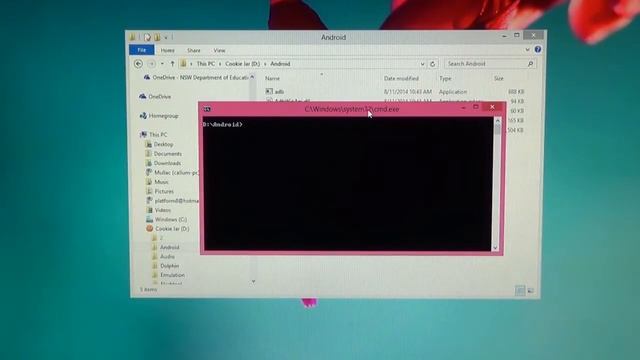The width and height of the screenshot is (640, 360).
Task: Select Homegroup in navigation pane
Action: [163, 116]
